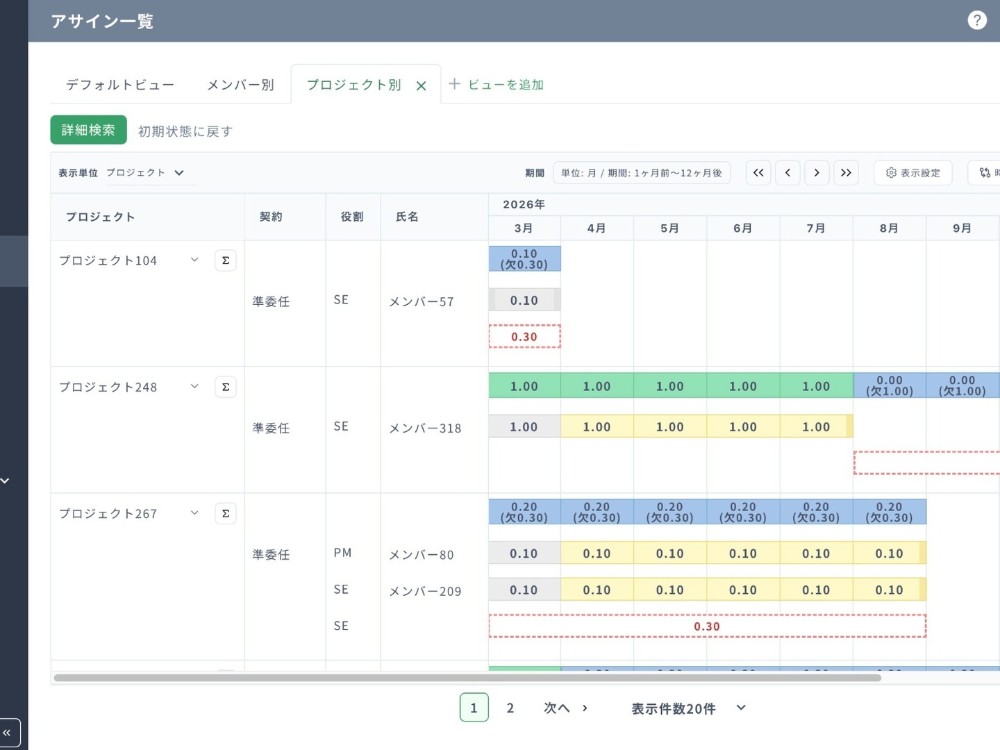Click blue 0.20 (欠0.30) cell in 6月

pyautogui.click(x=743, y=512)
